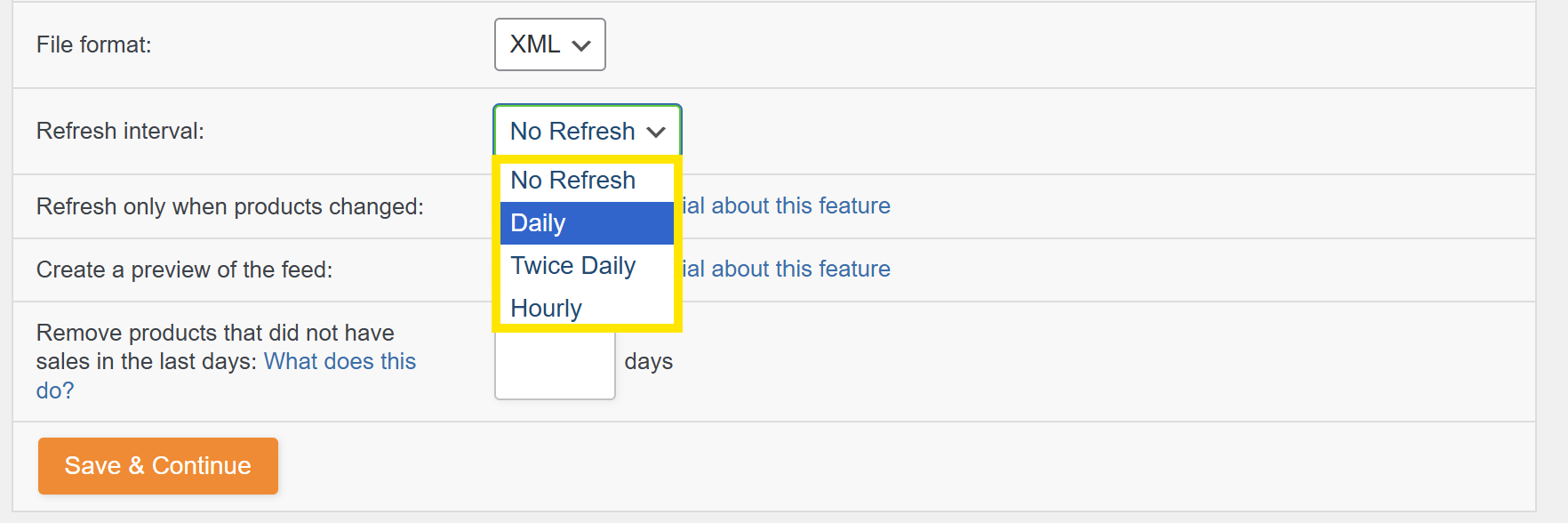Click the chevron arrow beside XML
This screenshot has height=523, width=1568.
(582, 45)
